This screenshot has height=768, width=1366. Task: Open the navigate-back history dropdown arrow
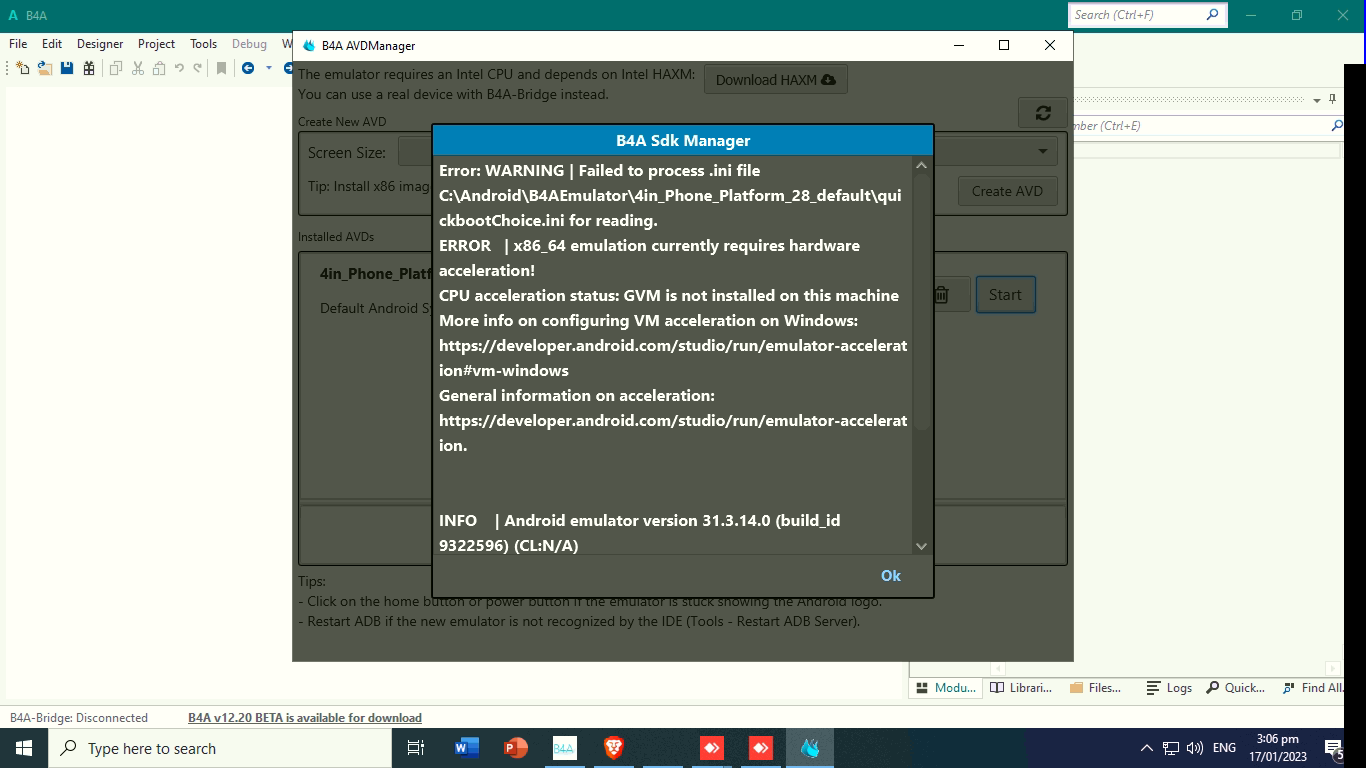pos(268,68)
